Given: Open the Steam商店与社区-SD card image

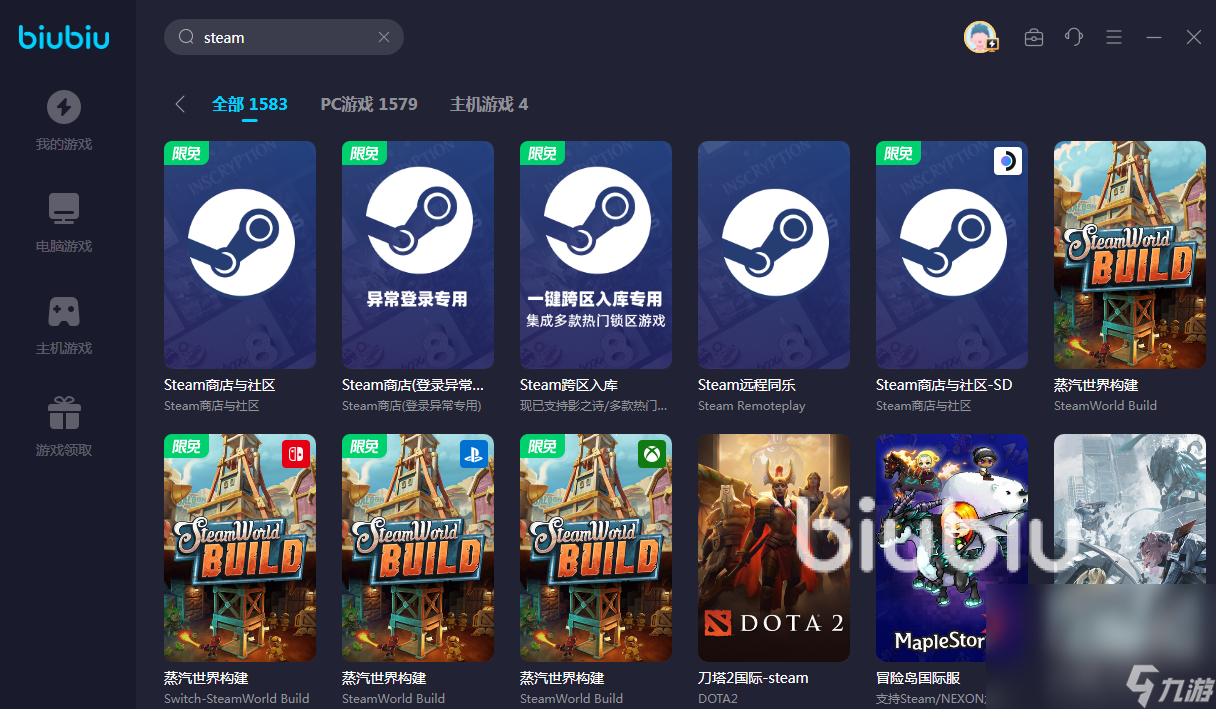Looking at the screenshot, I should (952, 255).
